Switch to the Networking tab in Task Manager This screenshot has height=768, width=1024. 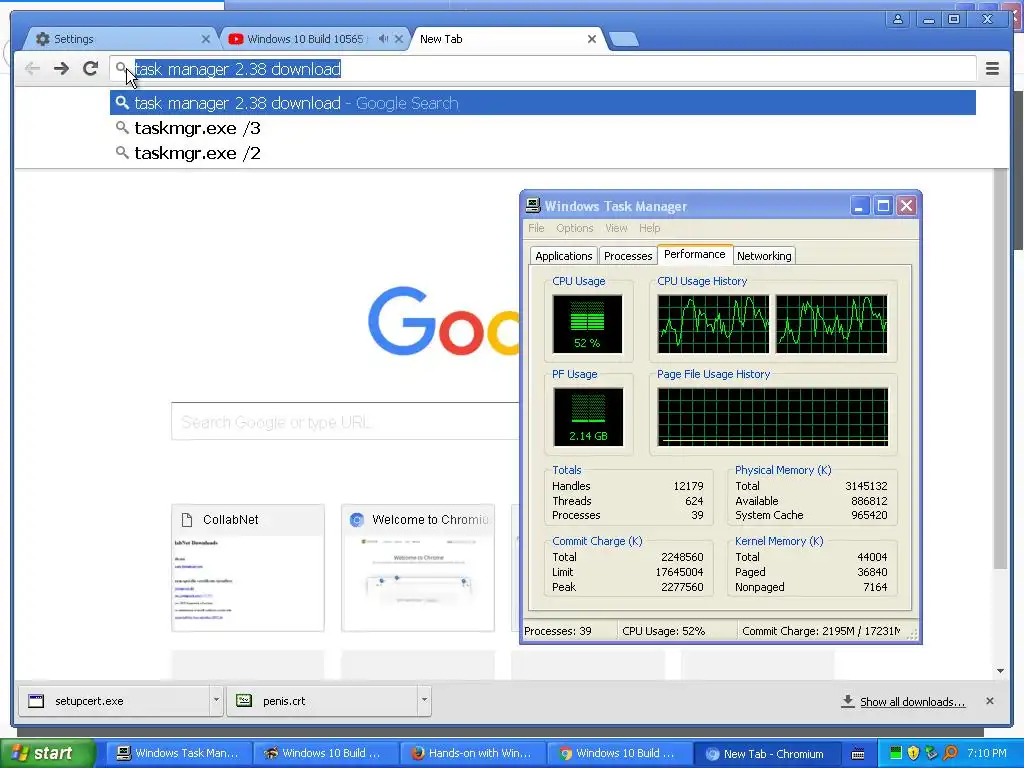(x=764, y=256)
